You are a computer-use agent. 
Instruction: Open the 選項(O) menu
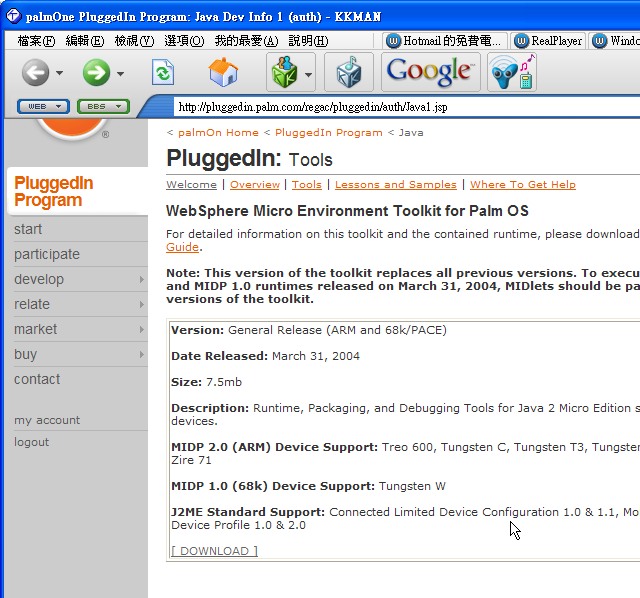click(x=184, y=41)
